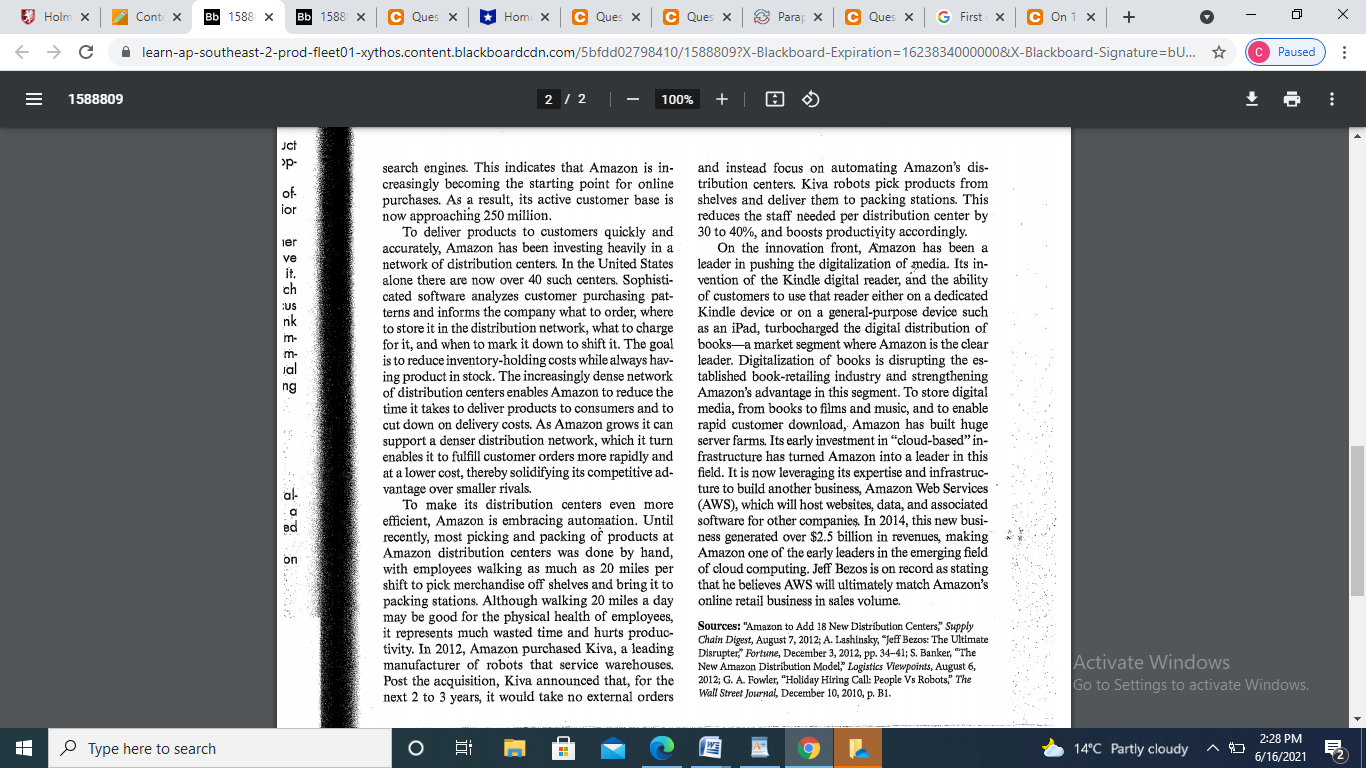Activate the fit-to-page view
The height and width of the screenshot is (768, 1366).
pyautogui.click(x=775, y=99)
